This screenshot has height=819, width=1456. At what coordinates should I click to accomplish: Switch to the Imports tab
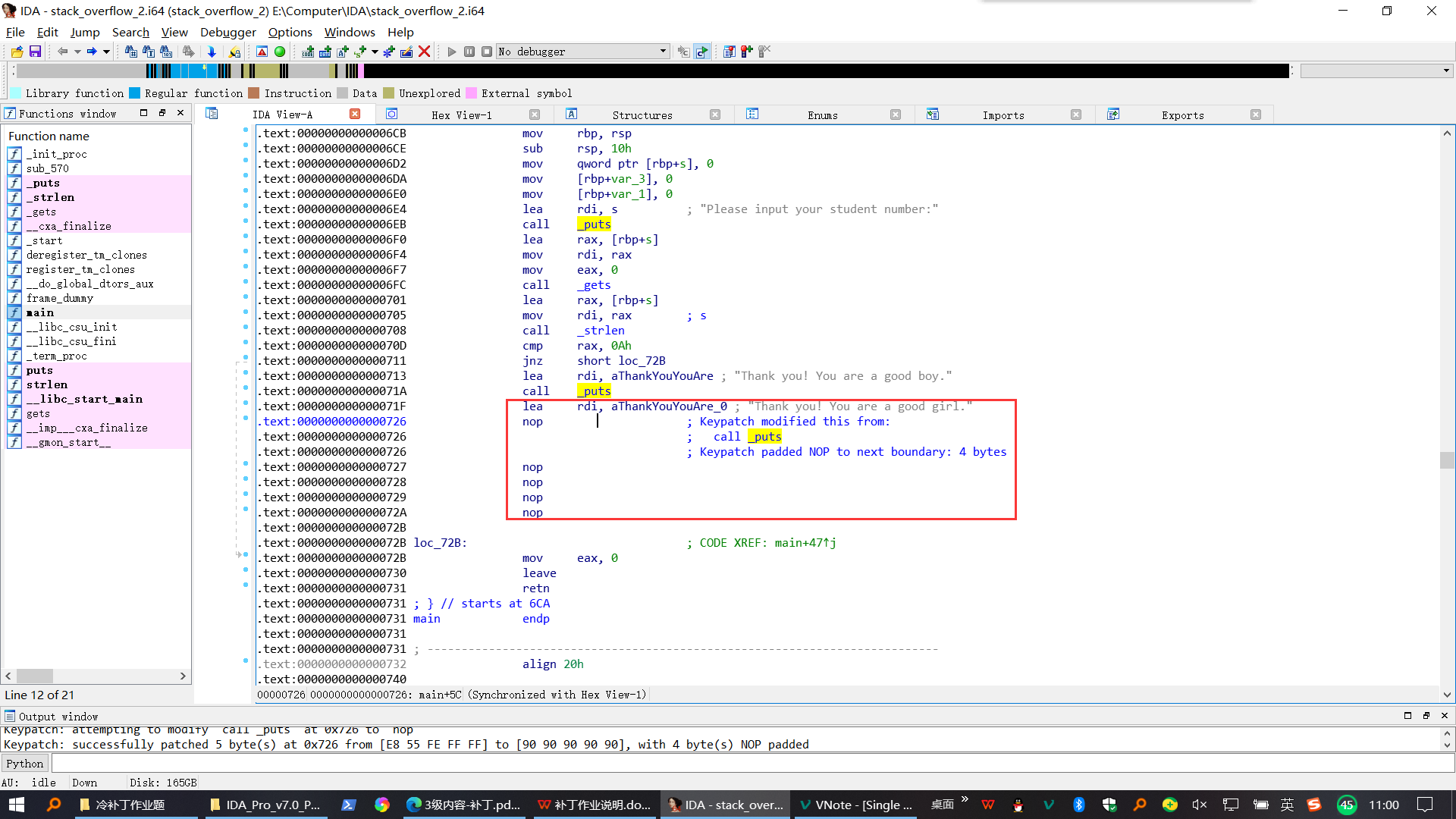(1003, 115)
